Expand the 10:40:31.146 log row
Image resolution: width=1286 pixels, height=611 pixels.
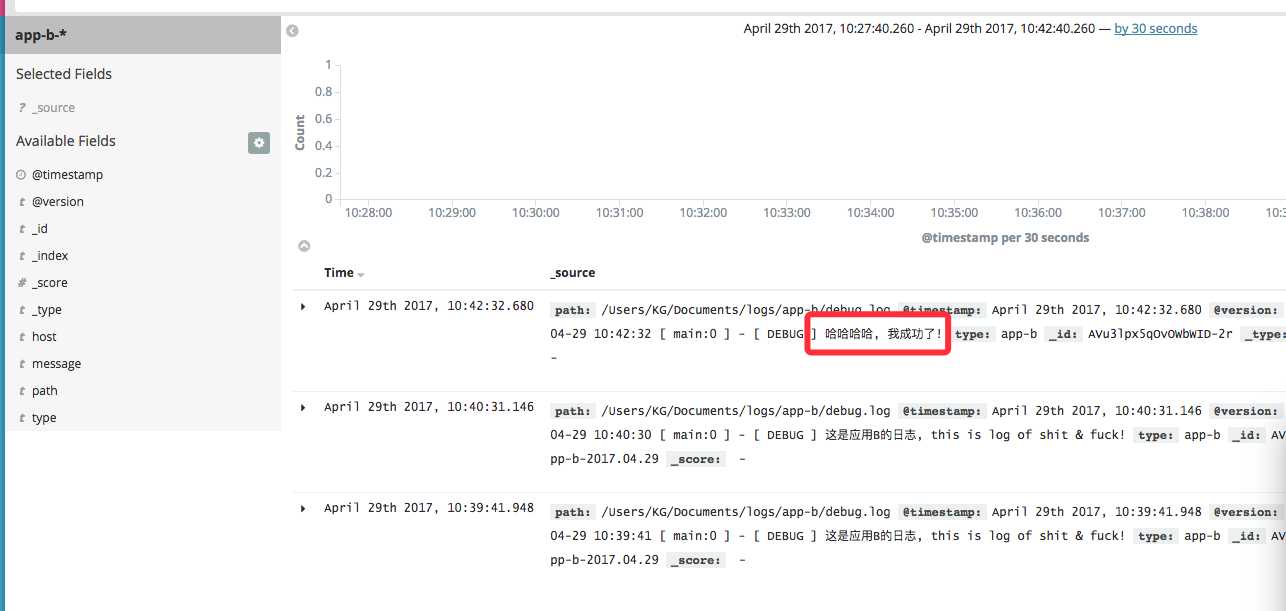[304, 408]
